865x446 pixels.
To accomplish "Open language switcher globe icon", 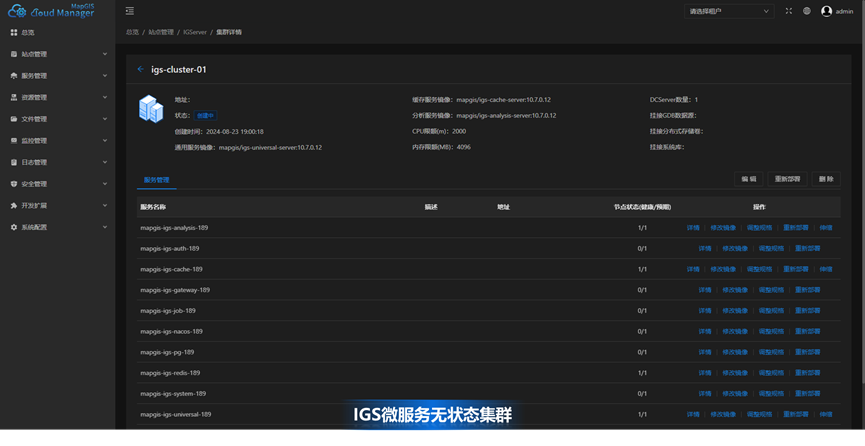I will pyautogui.click(x=807, y=11).
